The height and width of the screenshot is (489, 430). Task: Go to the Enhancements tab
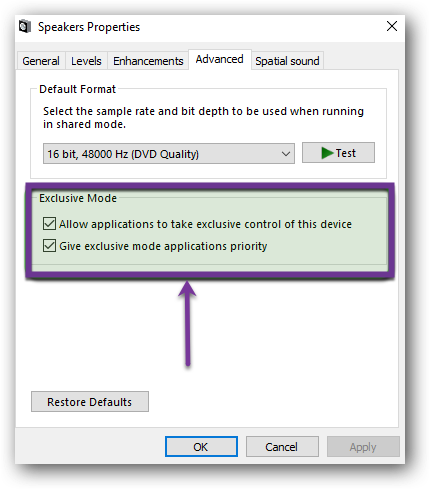[x=148, y=61]
